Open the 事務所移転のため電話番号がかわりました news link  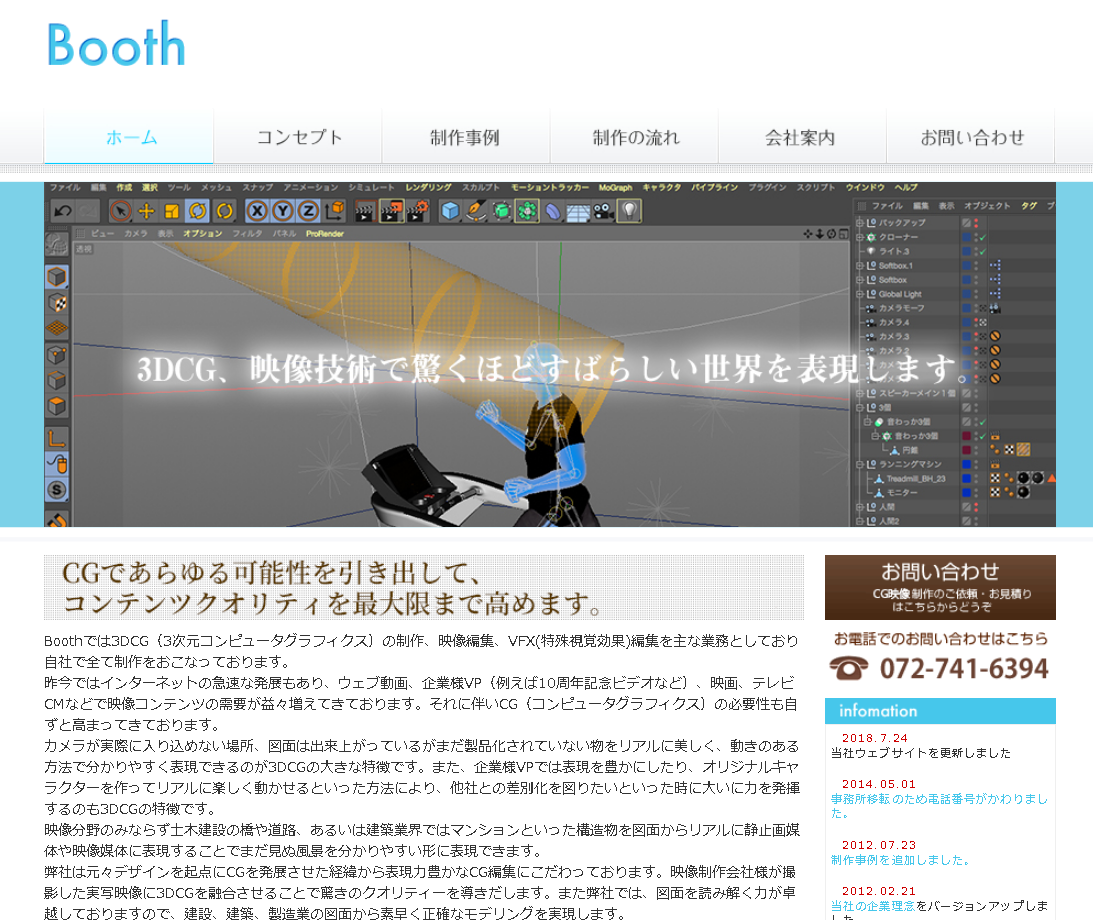coord(939,806)
